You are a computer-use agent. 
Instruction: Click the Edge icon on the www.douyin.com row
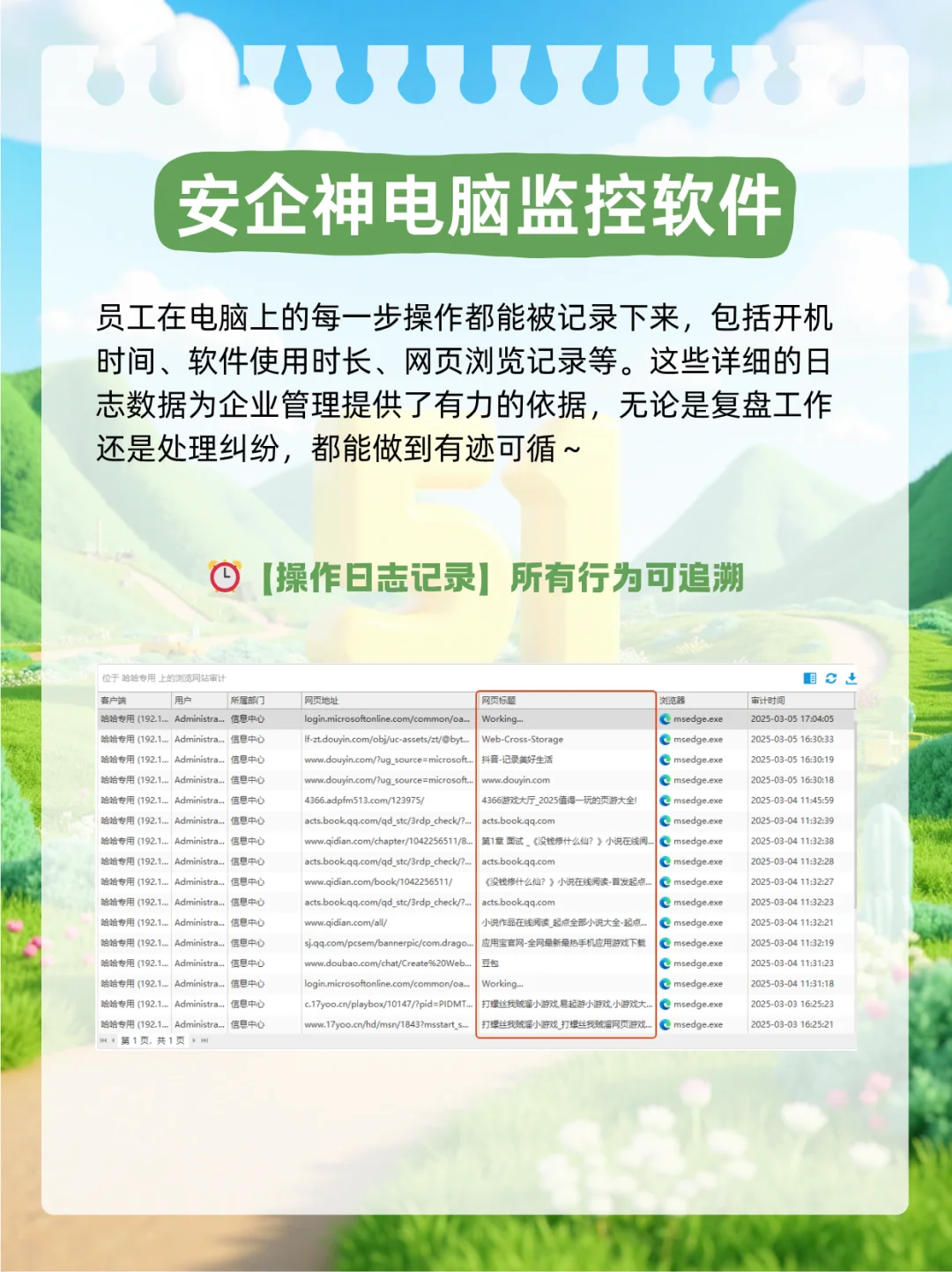click(666, 780)
